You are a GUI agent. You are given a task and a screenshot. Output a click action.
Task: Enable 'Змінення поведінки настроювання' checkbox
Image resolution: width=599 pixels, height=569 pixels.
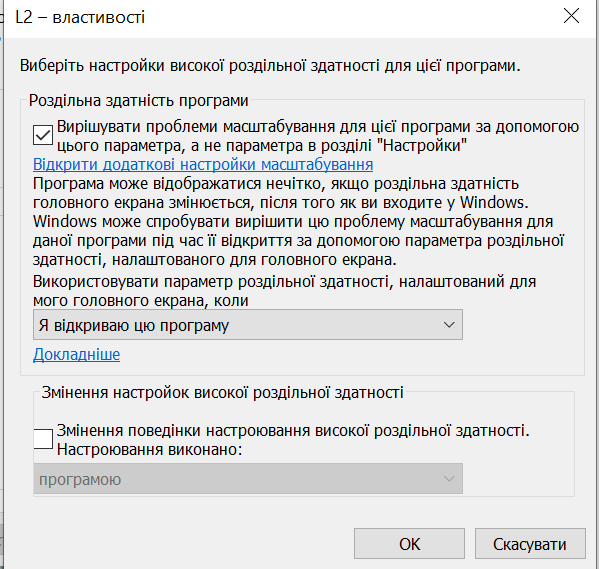43,439
